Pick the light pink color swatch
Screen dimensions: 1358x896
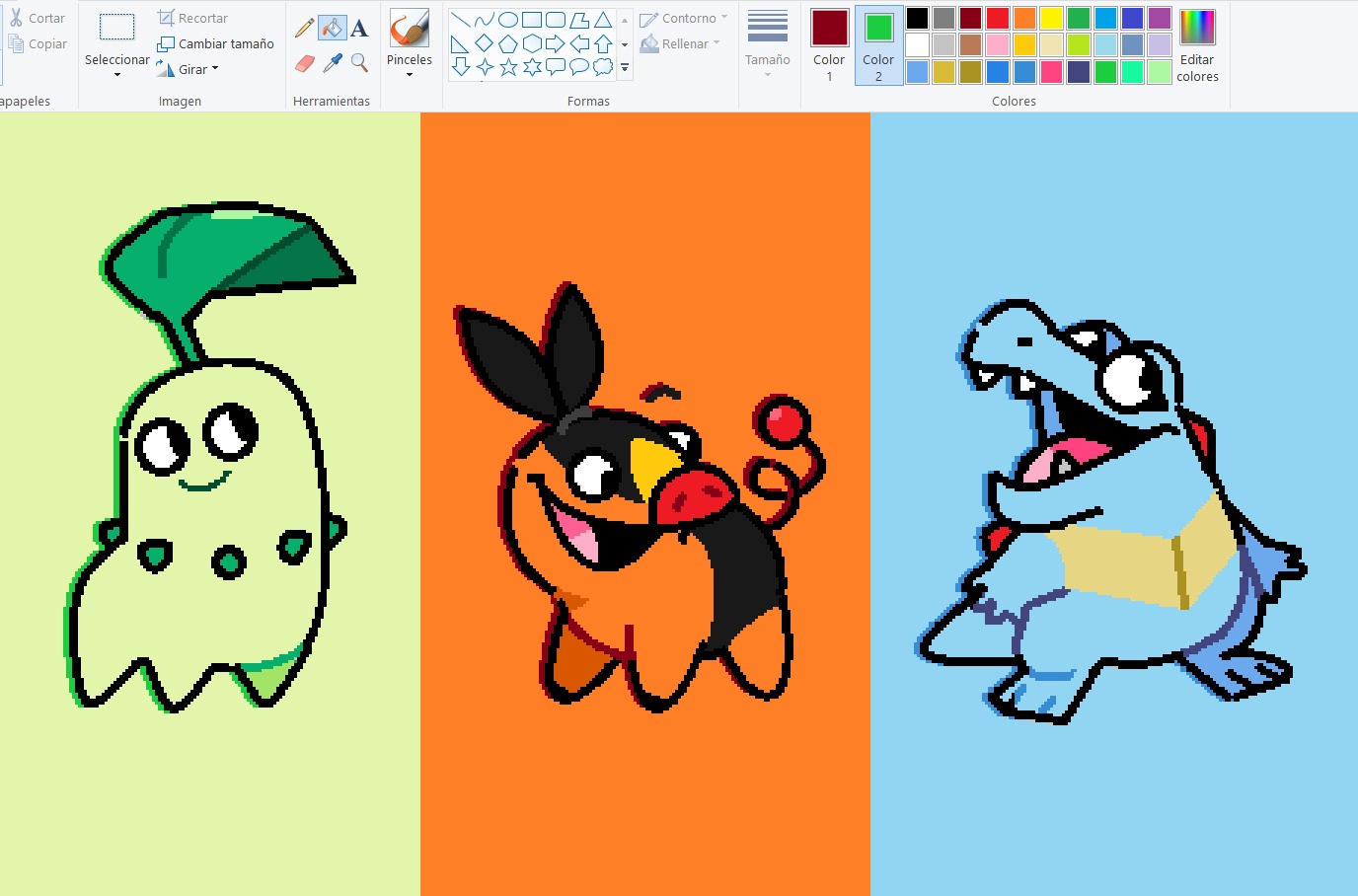[x=998, y=45]
